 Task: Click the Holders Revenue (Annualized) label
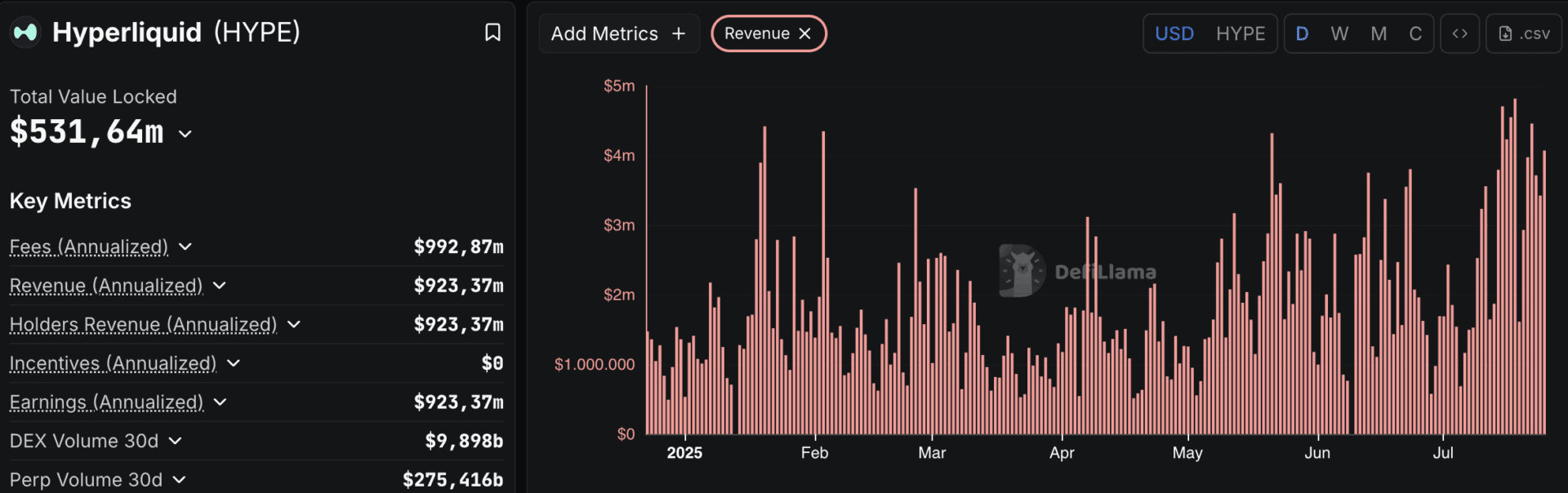coord(144,325)
